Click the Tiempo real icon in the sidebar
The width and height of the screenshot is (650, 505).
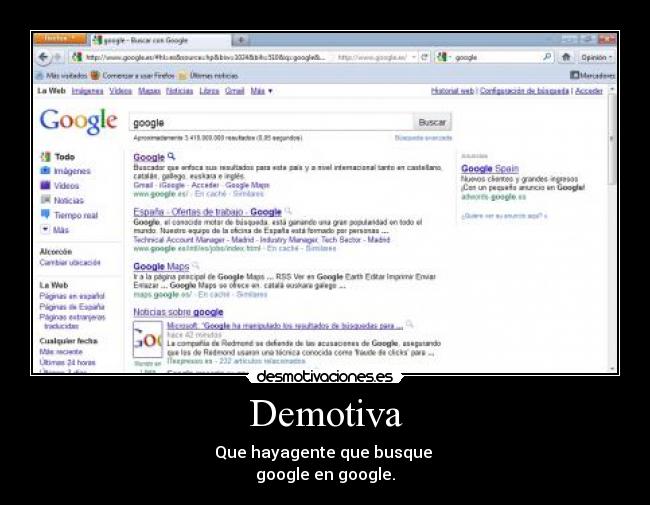click(45, 214)
